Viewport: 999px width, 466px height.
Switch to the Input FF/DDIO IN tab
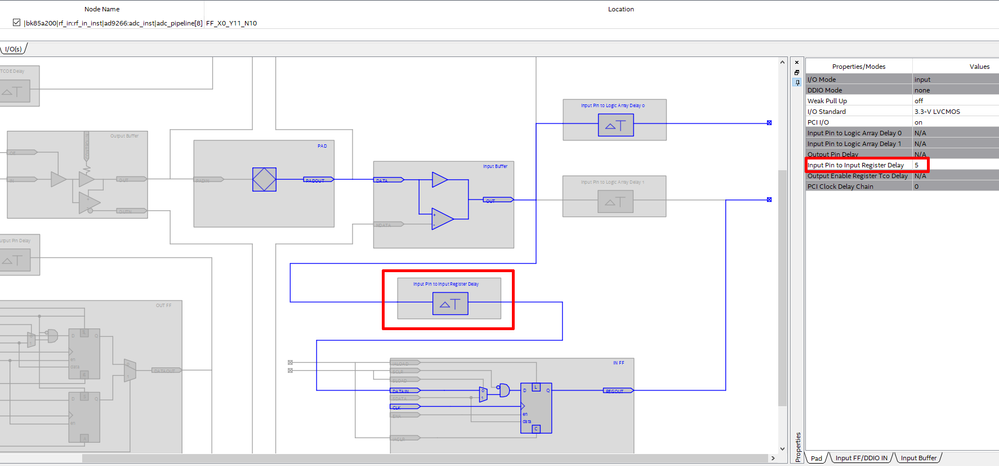[x=861, y=458]
